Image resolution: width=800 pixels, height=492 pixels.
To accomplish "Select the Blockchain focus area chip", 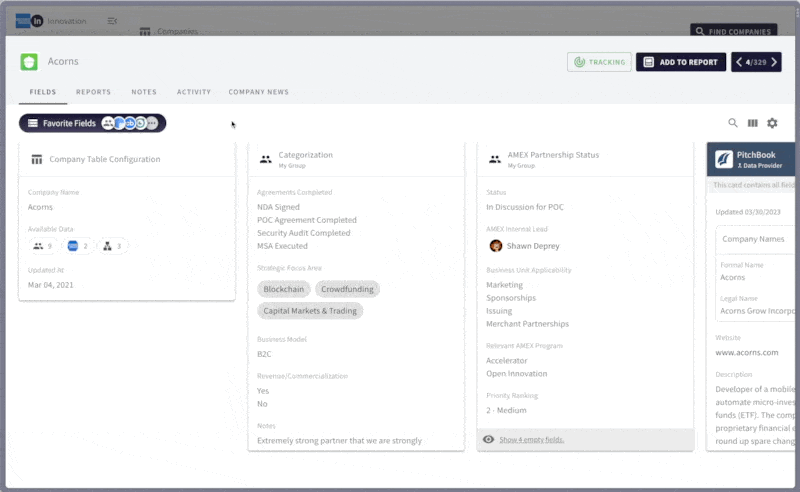I will (x=283, y=289).
